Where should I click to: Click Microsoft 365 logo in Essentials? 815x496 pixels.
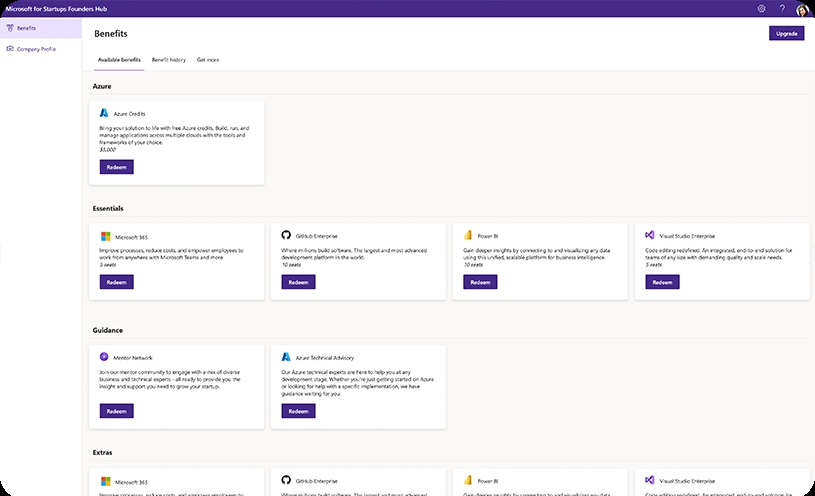pos(106,237)
